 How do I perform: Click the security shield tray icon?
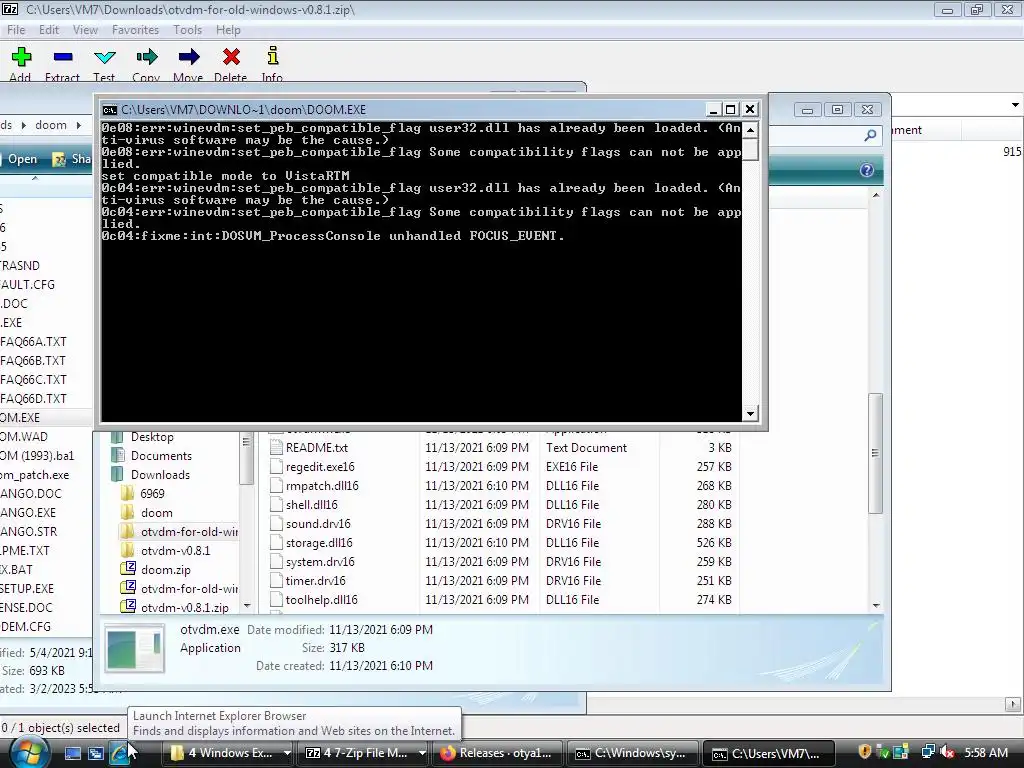tap(865, 752)
